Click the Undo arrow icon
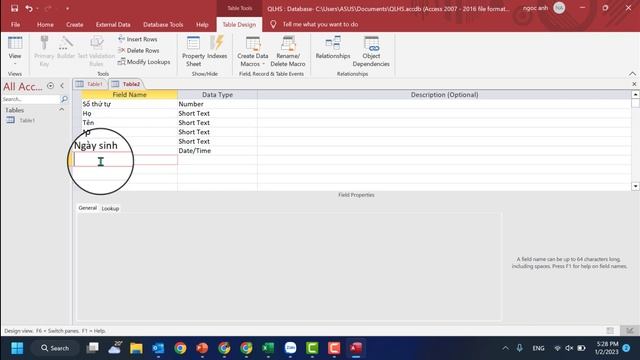 pos(29,8)
